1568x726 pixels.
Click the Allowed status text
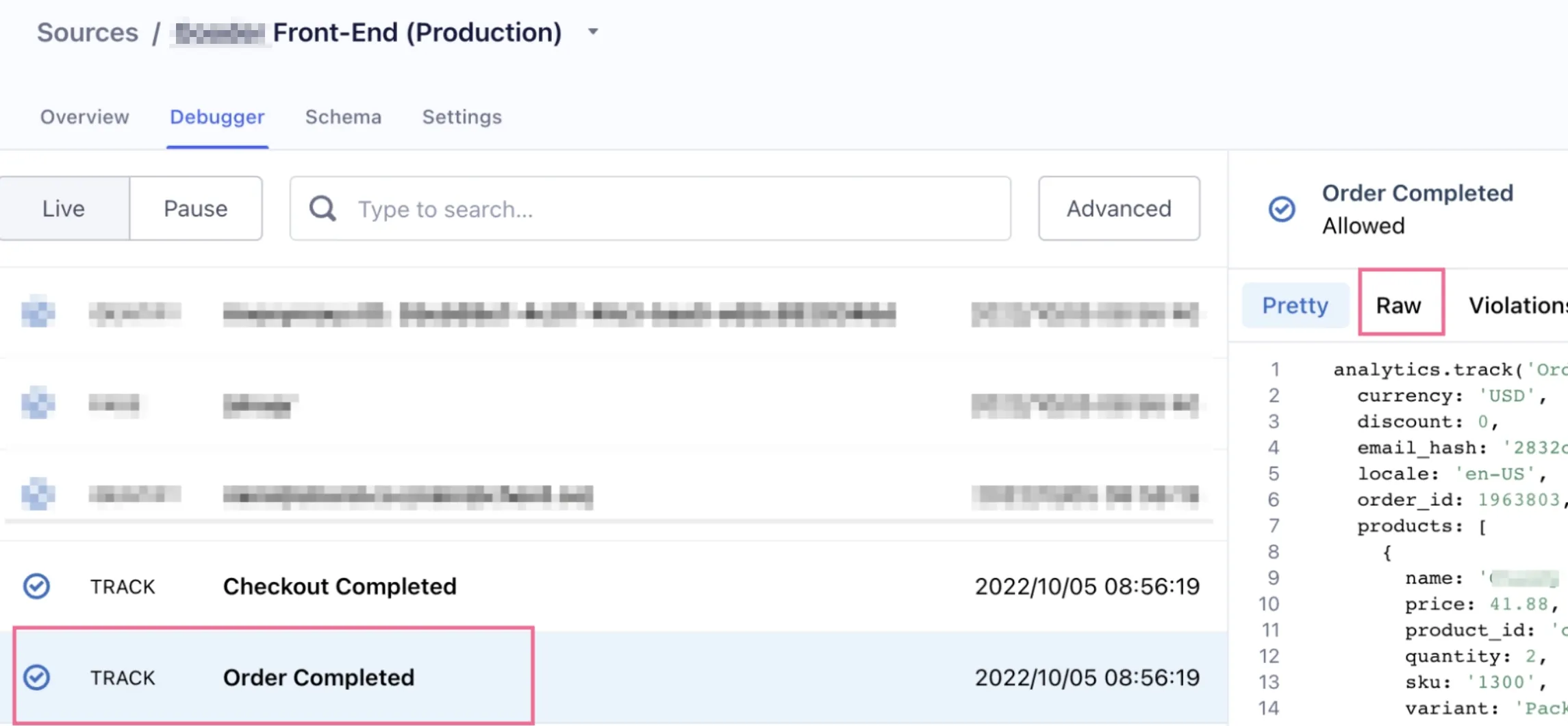(1363, 226)
